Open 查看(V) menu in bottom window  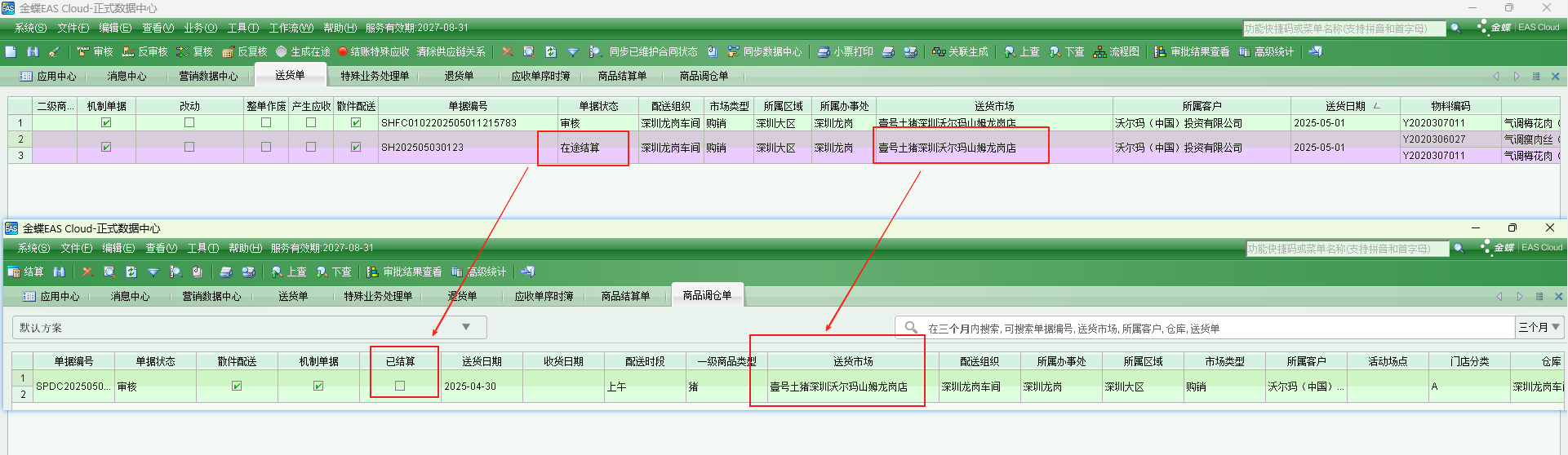(x=160, y=248)
